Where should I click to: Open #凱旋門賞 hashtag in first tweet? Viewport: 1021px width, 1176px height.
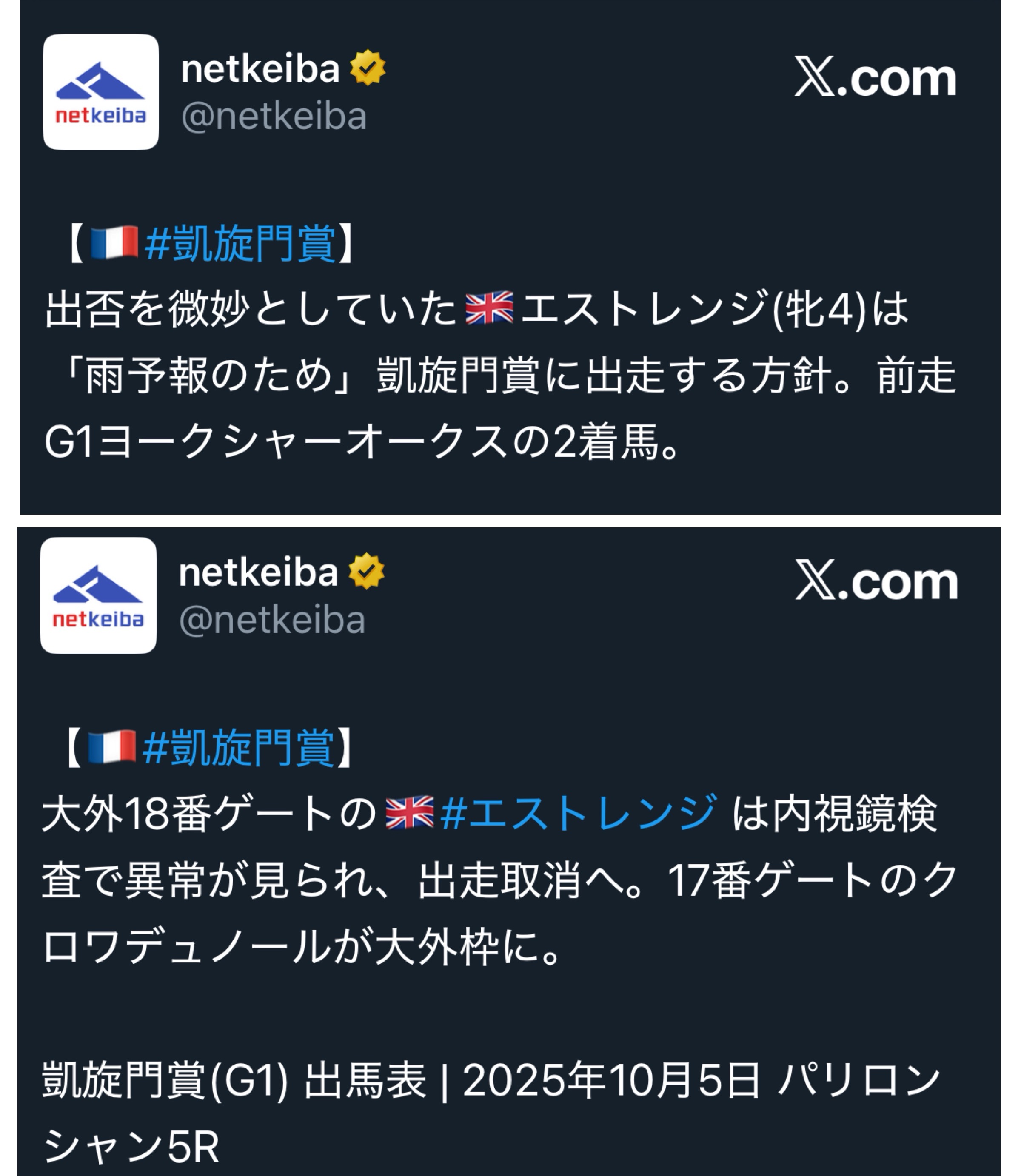point(240,242)
